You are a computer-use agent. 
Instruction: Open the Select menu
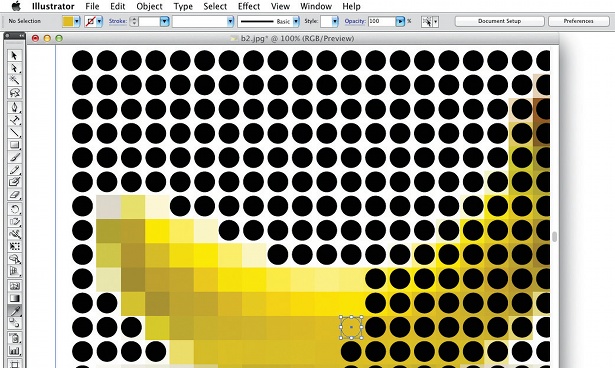point(215,6)
